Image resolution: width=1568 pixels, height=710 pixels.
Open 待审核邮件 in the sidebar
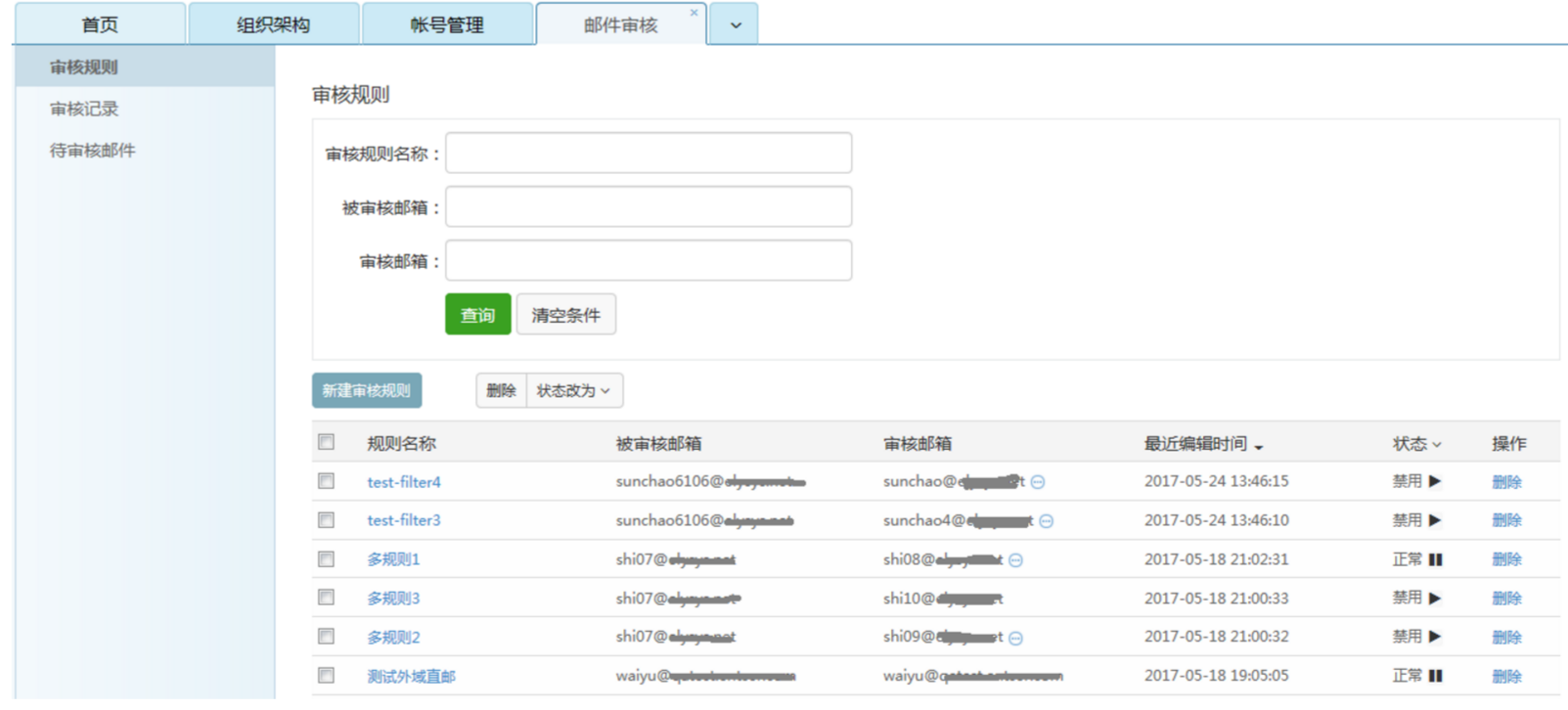(x=93, y=151)
